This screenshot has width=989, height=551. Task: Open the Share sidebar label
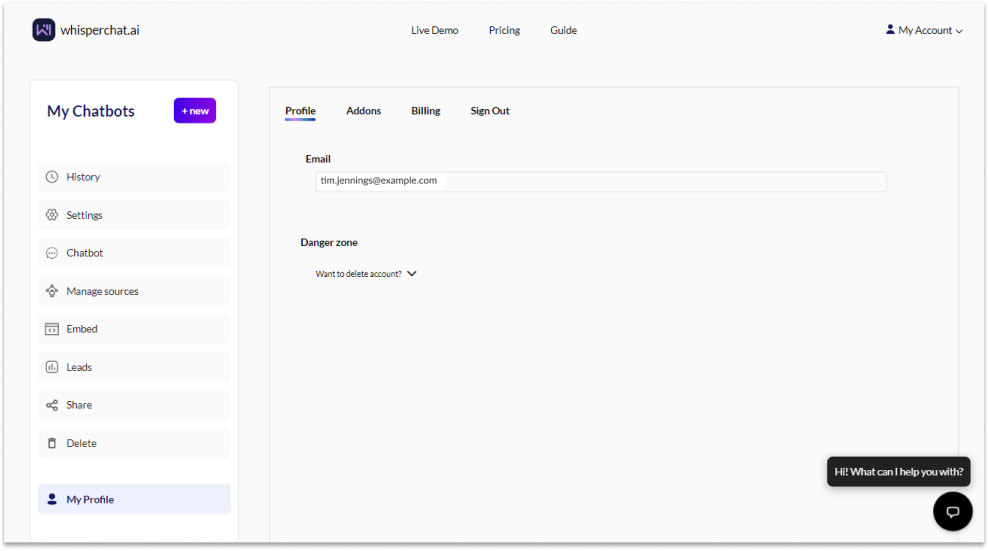tap(79, 405)
